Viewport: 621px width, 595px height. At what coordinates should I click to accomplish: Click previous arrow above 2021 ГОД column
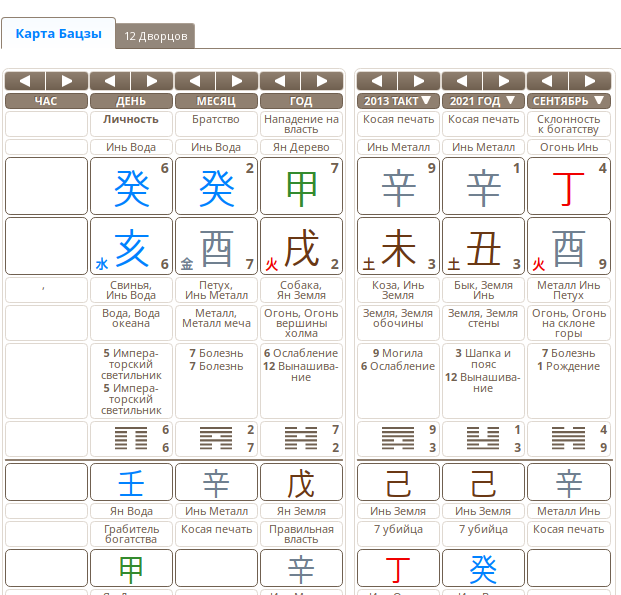coord(462,81)
